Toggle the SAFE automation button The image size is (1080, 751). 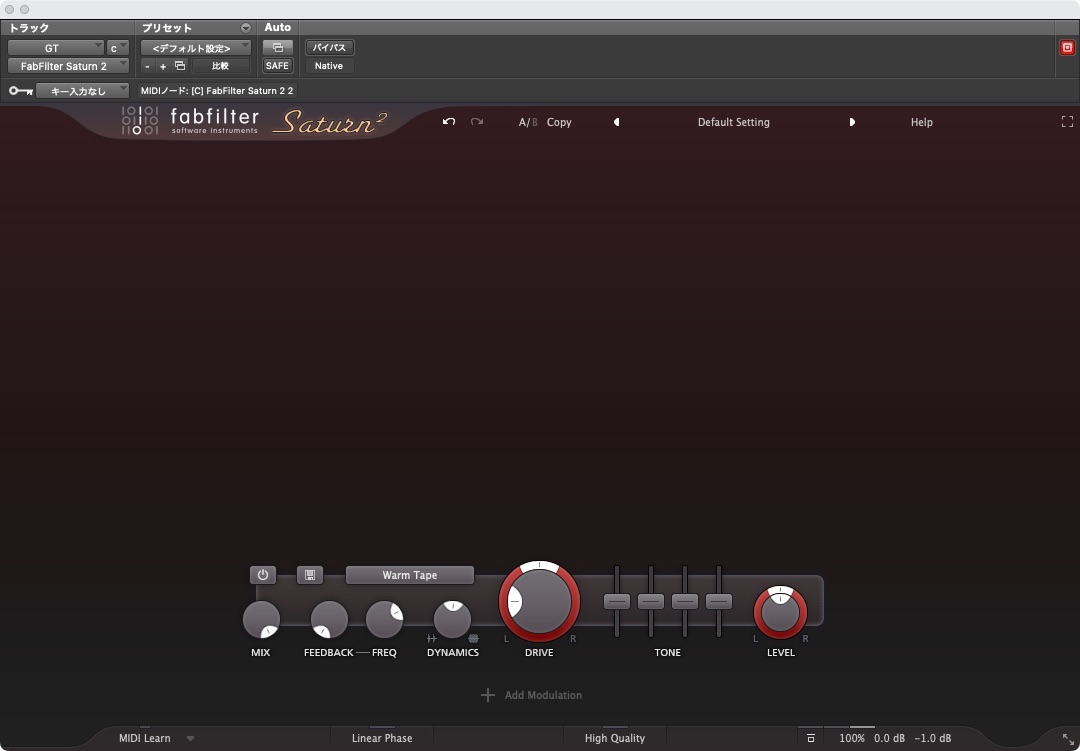(x=278, y=65)
